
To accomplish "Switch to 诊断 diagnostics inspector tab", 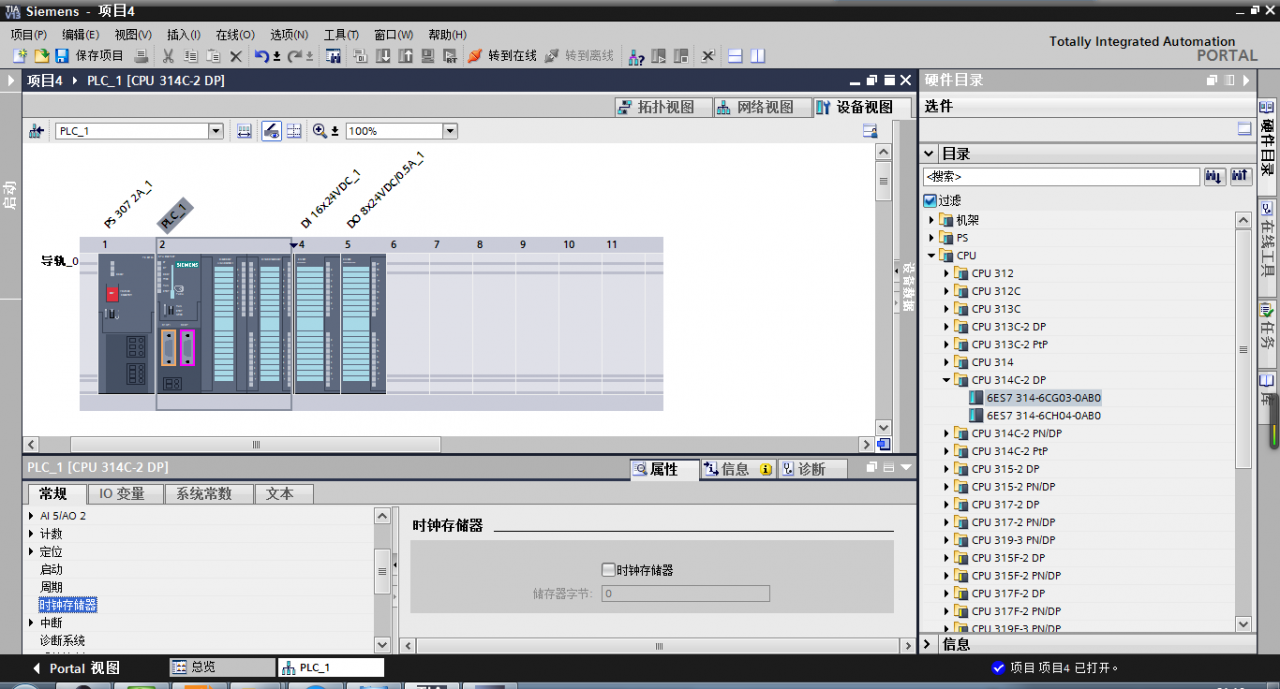I will [812, 469].
